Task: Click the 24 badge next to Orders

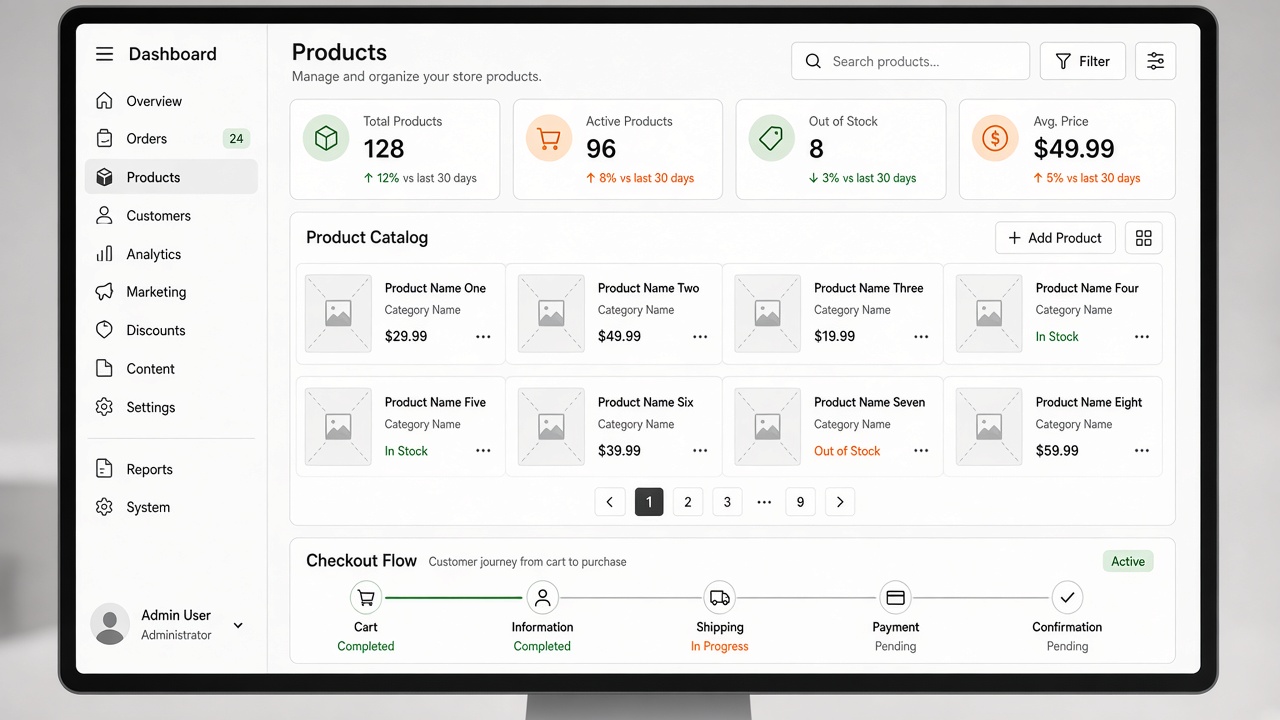Action: click(x=236, y=139)
